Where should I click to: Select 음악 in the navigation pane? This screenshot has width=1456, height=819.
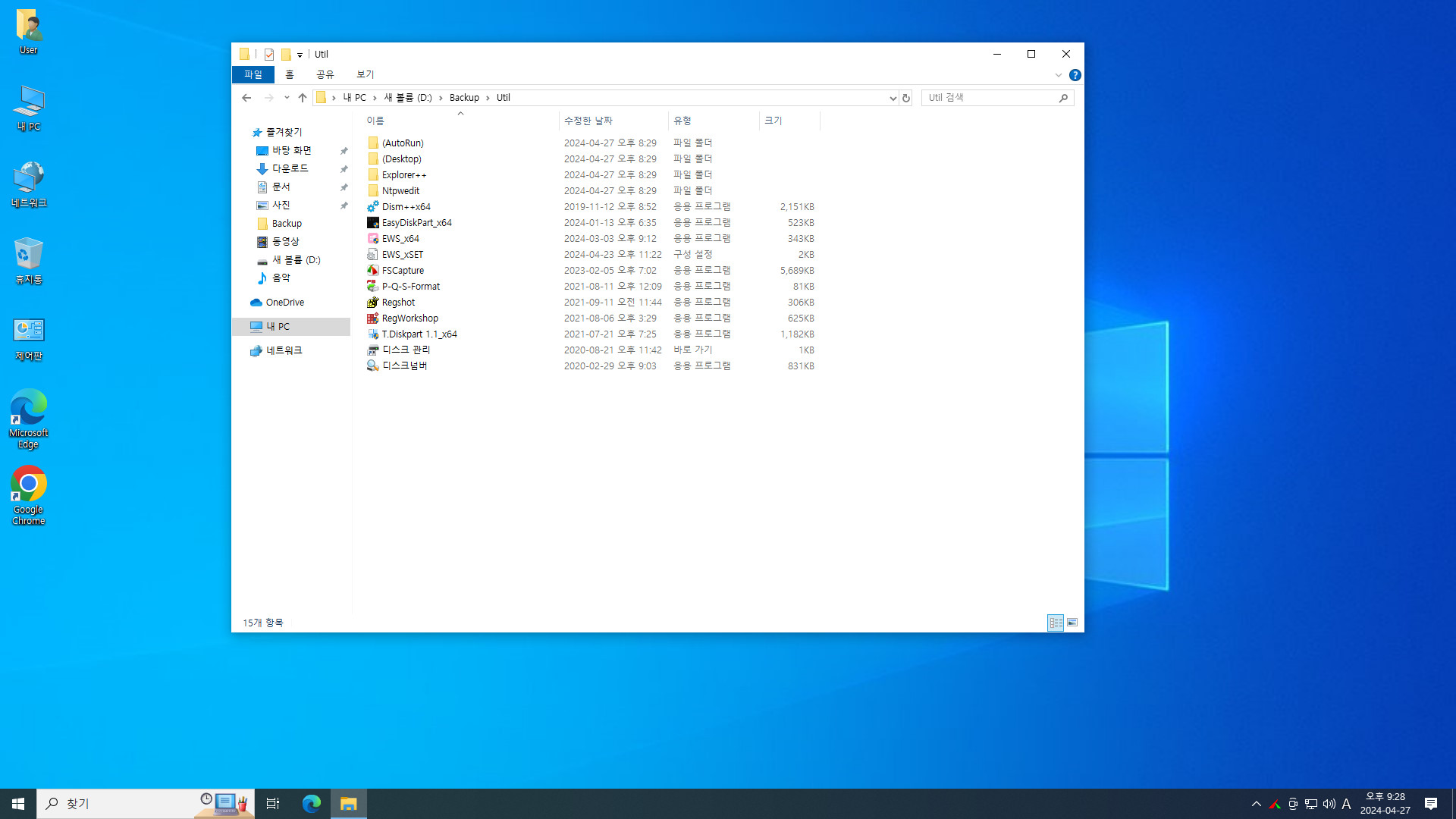point(281,278)
